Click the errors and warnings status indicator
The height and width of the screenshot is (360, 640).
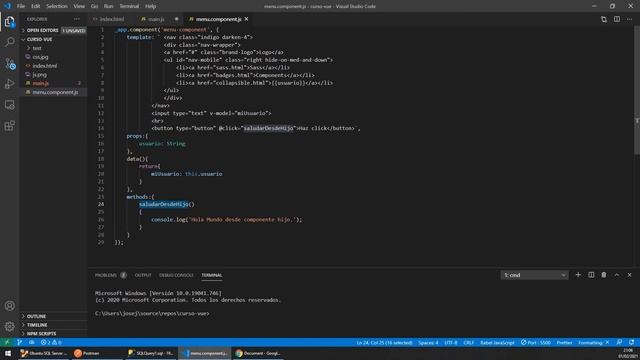51,342
